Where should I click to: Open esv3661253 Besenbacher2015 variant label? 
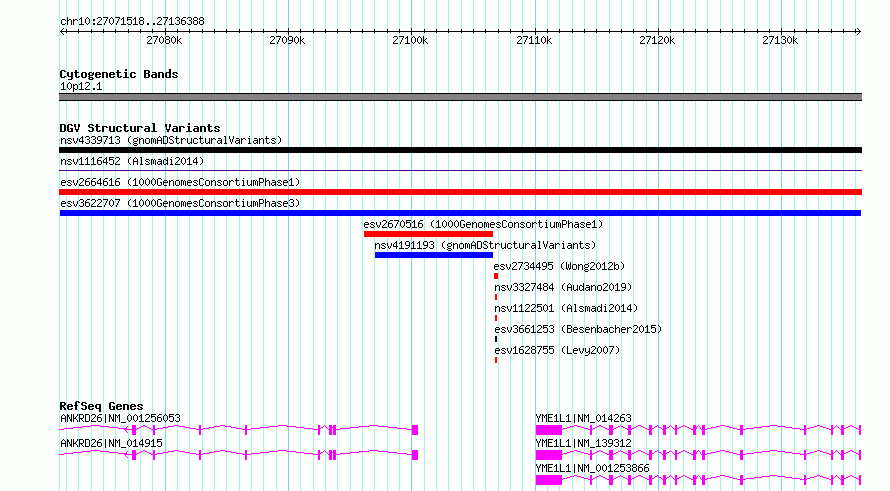tap(578, 329)
